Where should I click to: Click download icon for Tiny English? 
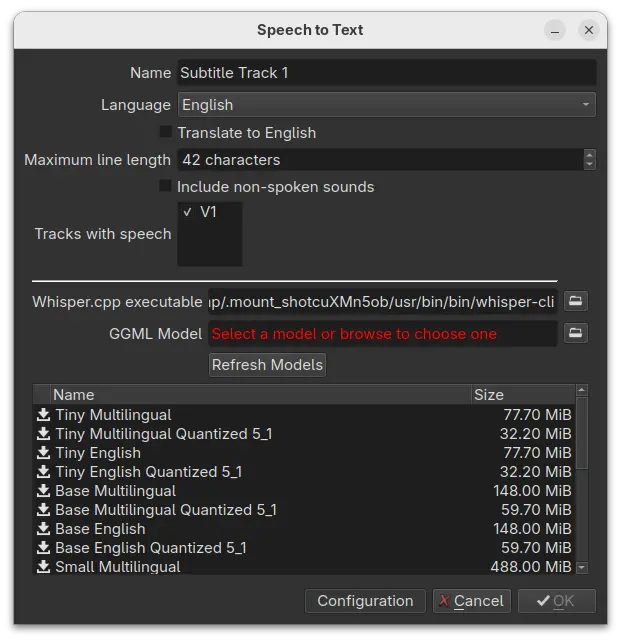pos(44,453)
